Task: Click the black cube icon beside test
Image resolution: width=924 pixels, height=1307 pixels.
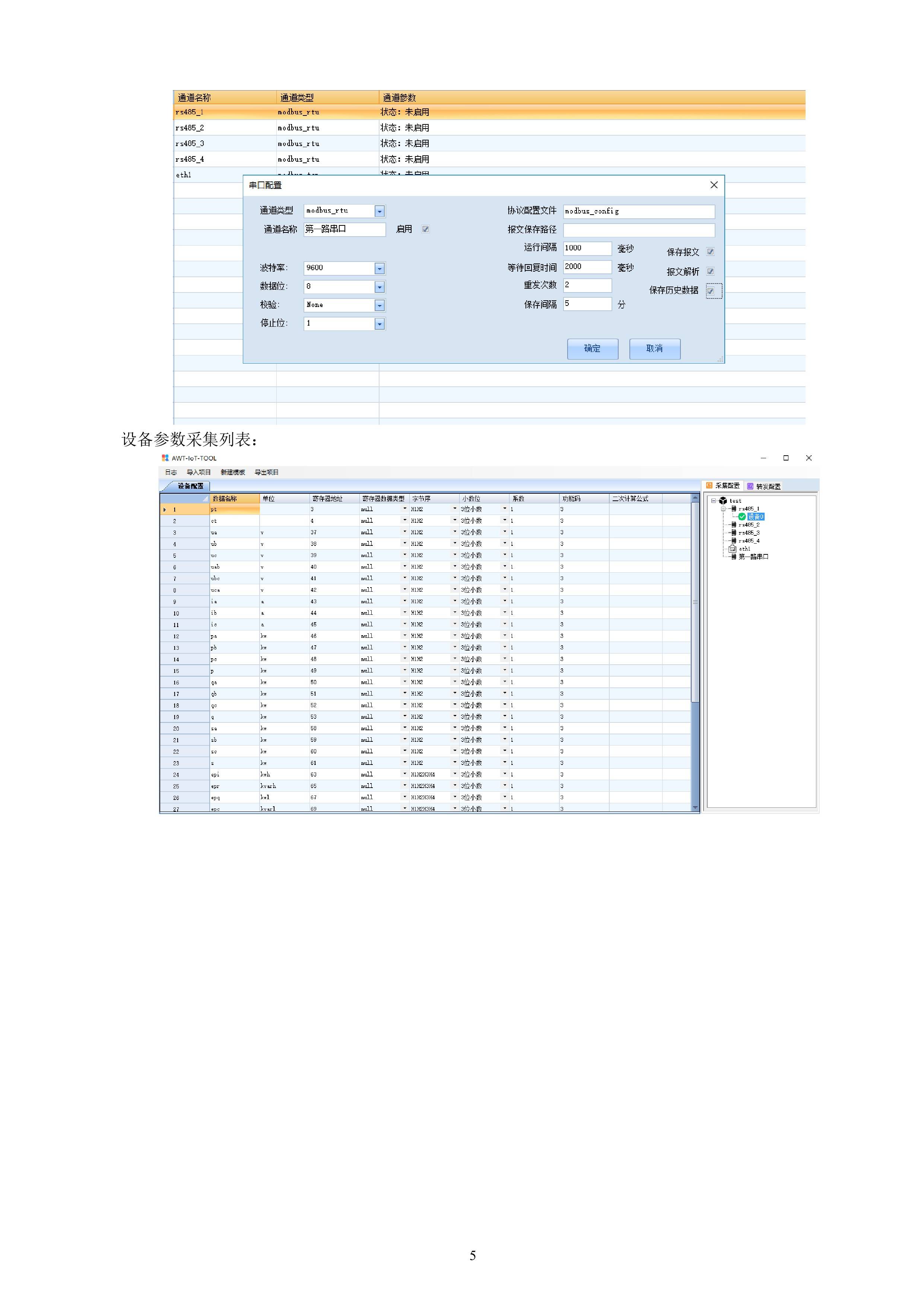Action: [x=723, y=500]
